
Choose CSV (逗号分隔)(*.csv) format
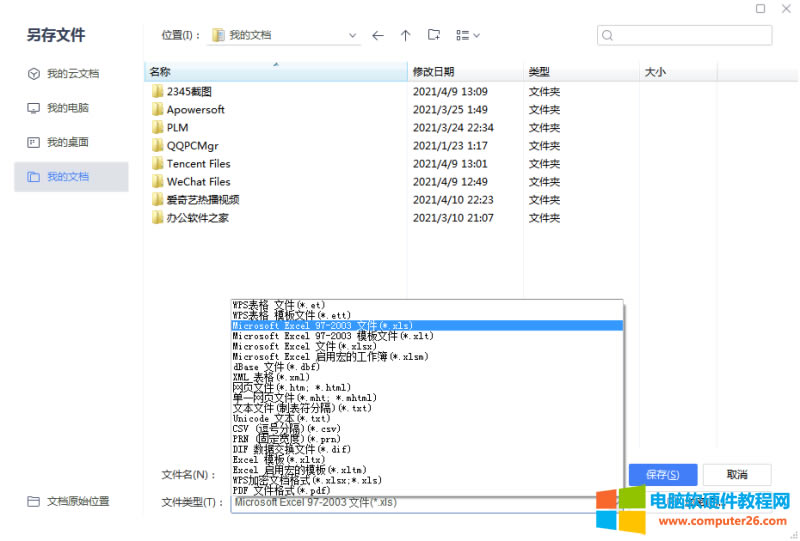click(427, 429)
